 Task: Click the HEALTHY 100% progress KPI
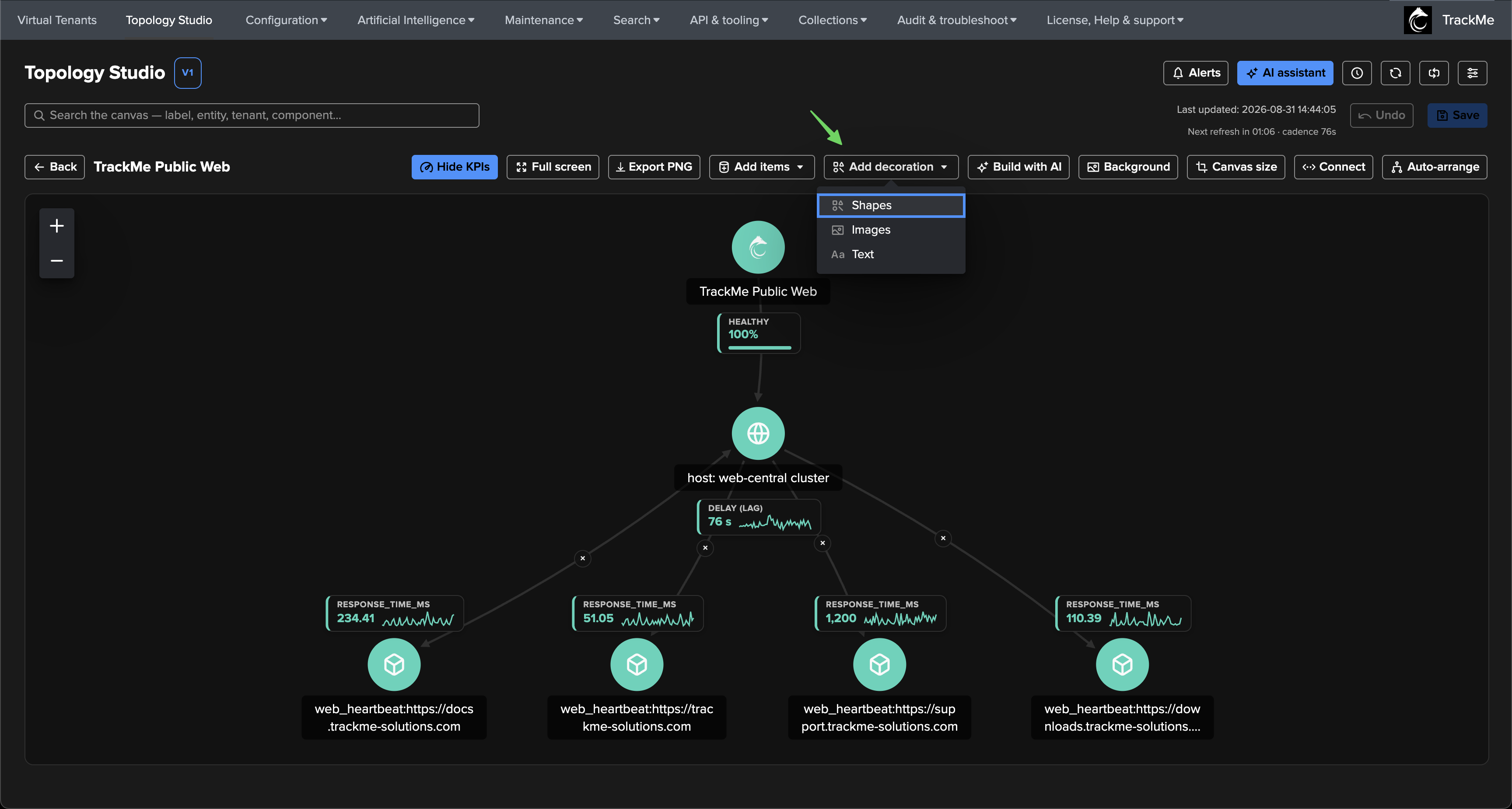click(x=758, y=333)
